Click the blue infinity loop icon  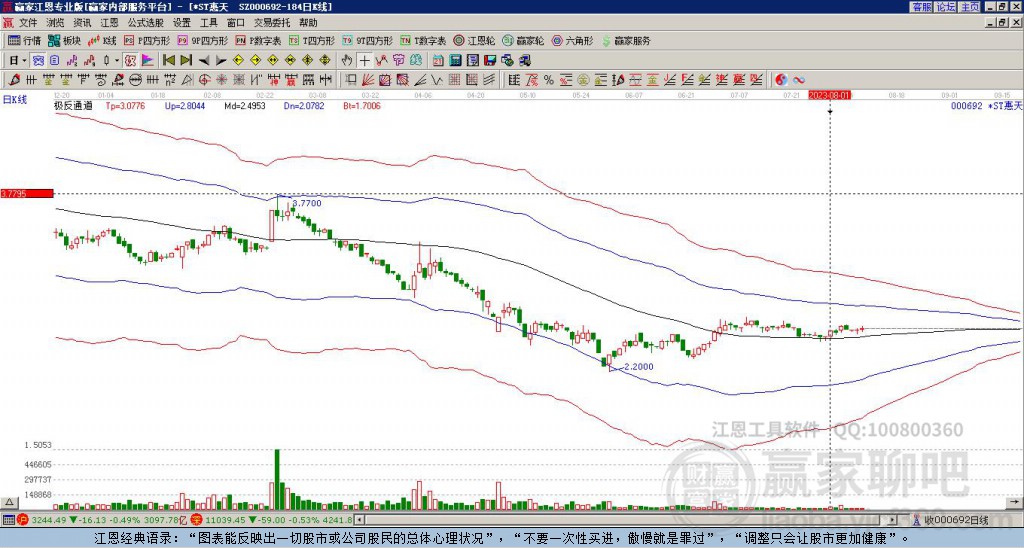[x=799, y=80]
